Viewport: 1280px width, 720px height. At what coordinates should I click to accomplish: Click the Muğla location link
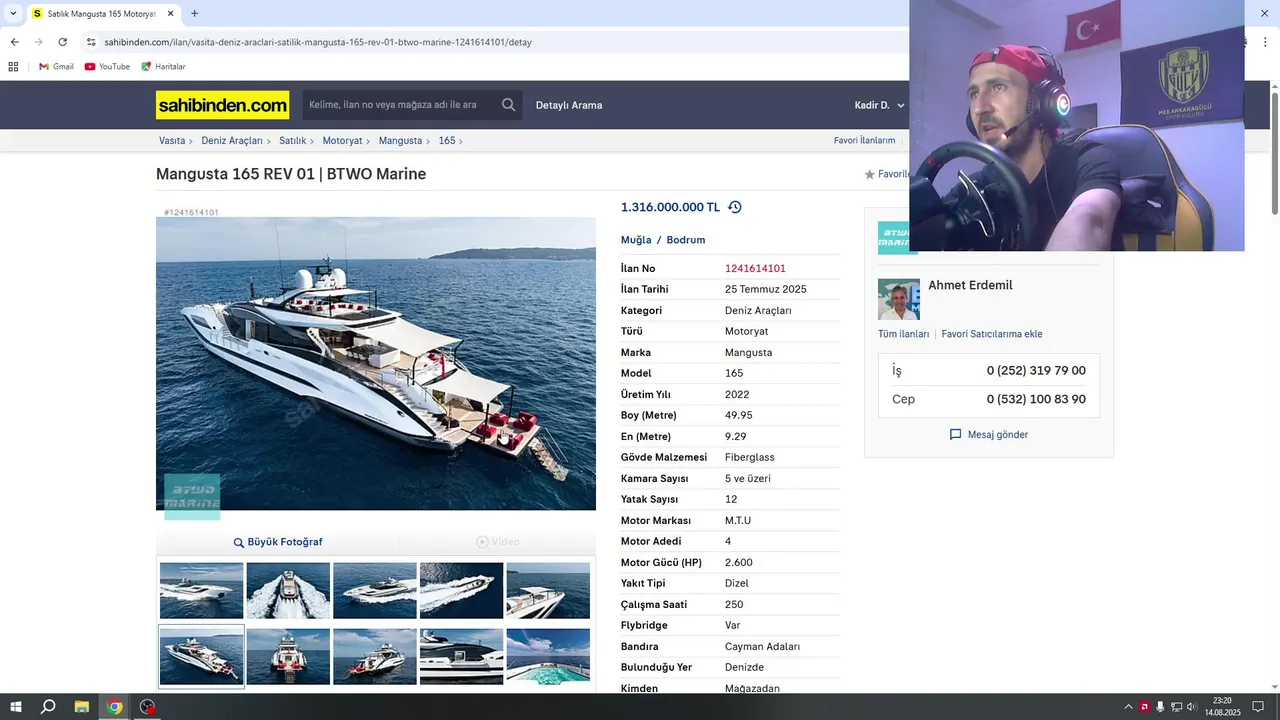(636, 240)
